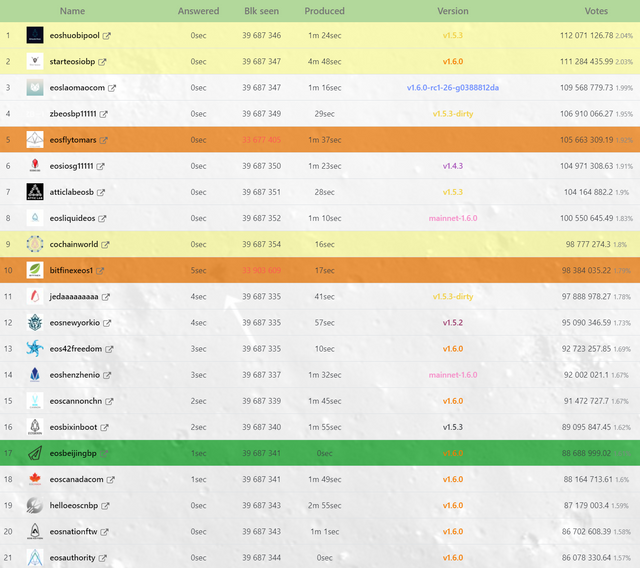Viewport: 640px width, 568px height.
Task: Open the eoslaomaocom producer name
Action: click(x=77, y=88)
